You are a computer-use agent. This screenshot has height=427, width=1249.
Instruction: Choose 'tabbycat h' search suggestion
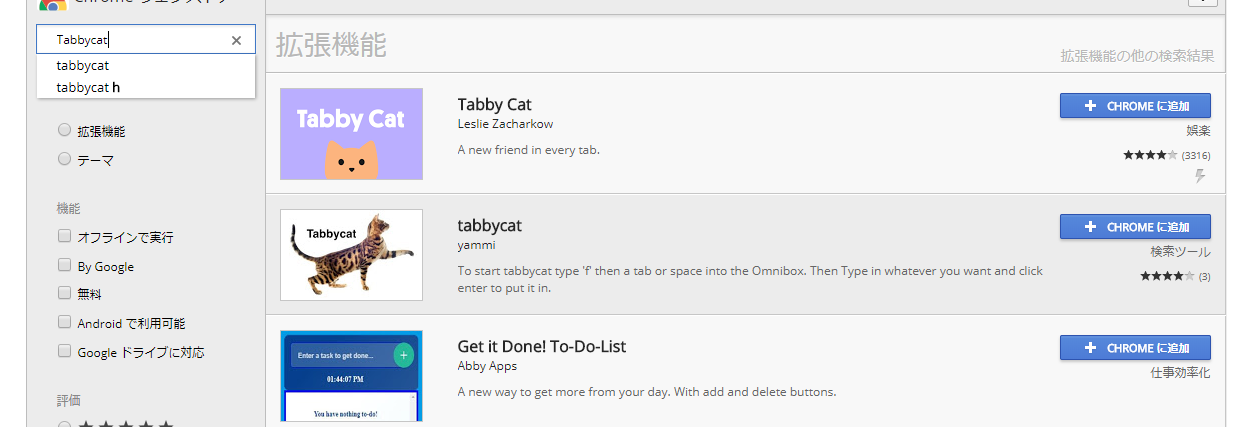[88, 87]
